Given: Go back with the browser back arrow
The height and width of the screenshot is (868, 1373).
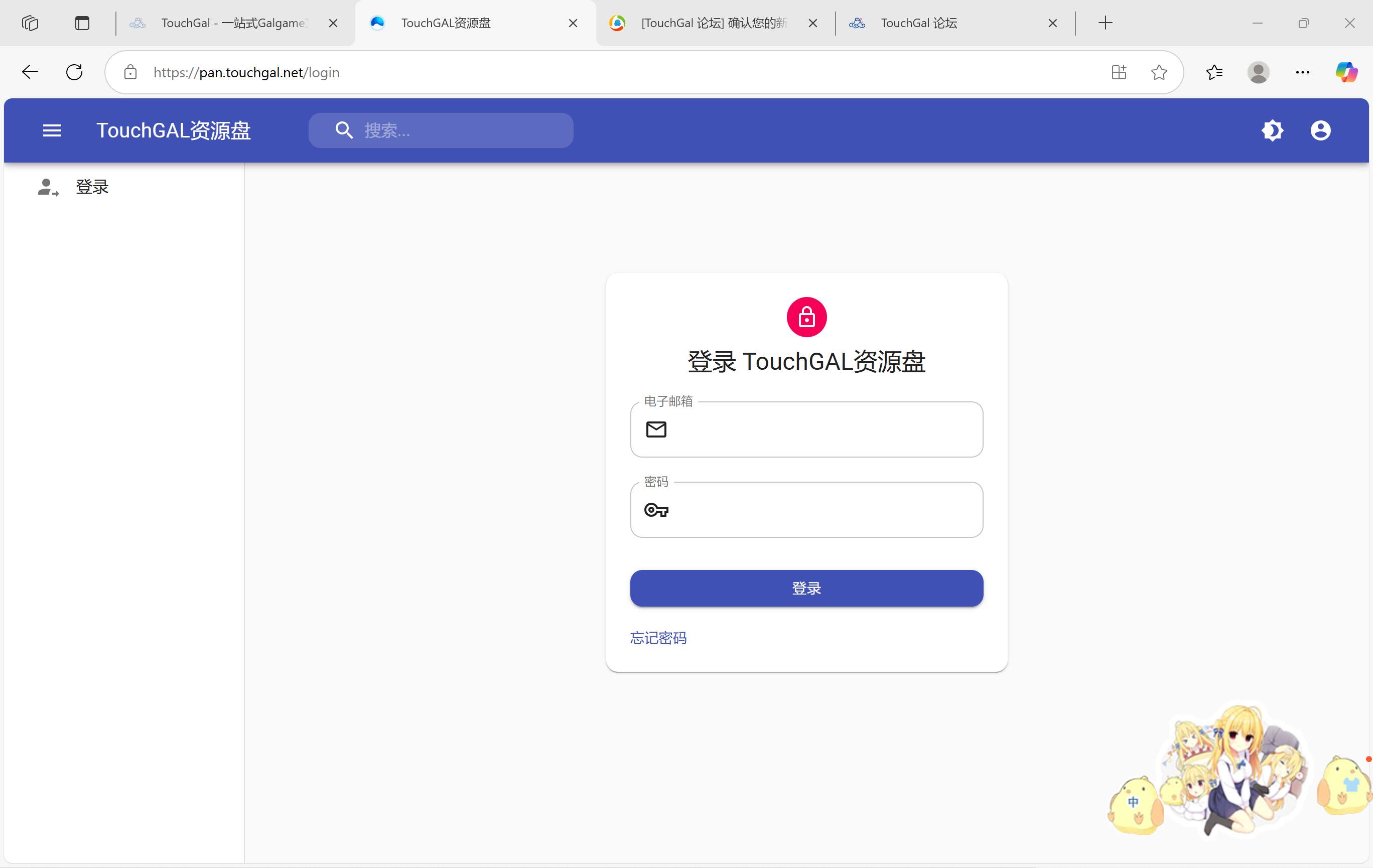Looking at the screenshot, I should (x=30, y=72).
